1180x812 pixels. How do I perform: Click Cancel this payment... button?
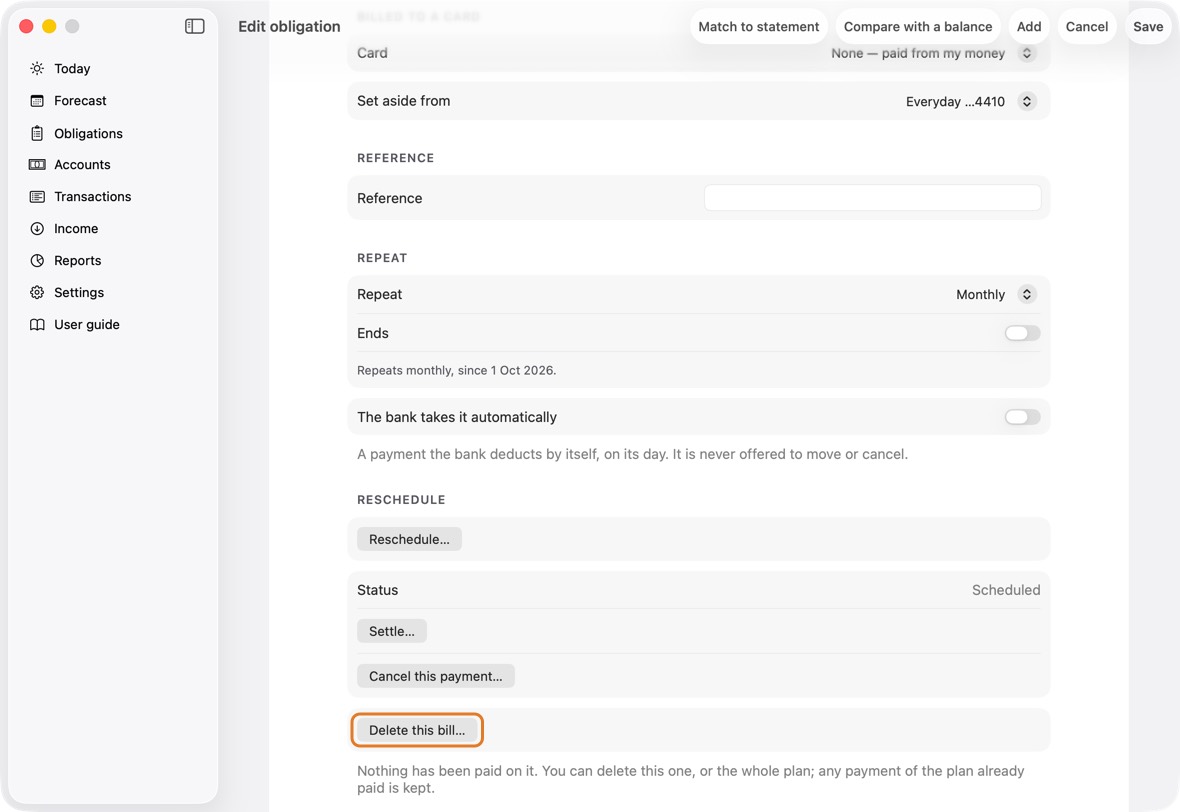click(436, 677)
